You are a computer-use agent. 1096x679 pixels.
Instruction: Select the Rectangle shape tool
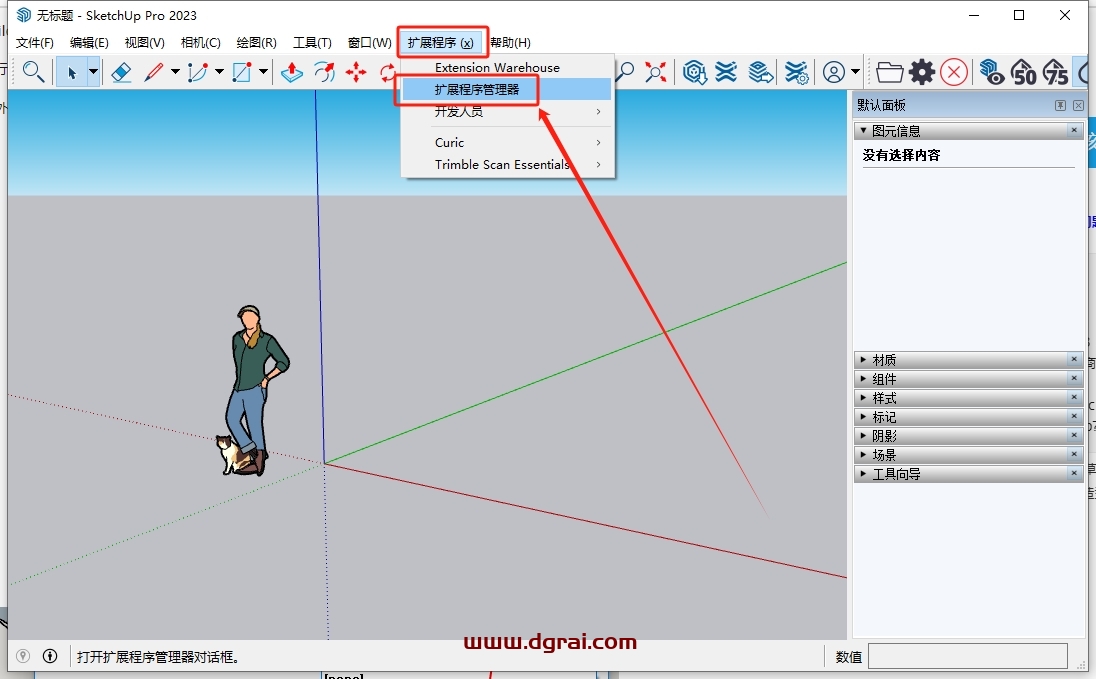point(241,72)
